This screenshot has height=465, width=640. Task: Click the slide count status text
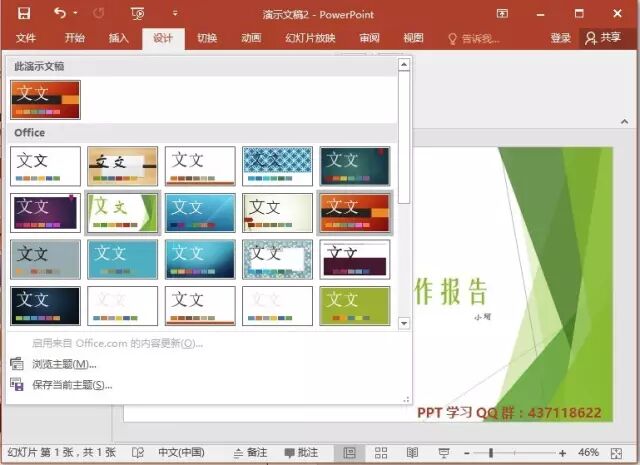62,452
